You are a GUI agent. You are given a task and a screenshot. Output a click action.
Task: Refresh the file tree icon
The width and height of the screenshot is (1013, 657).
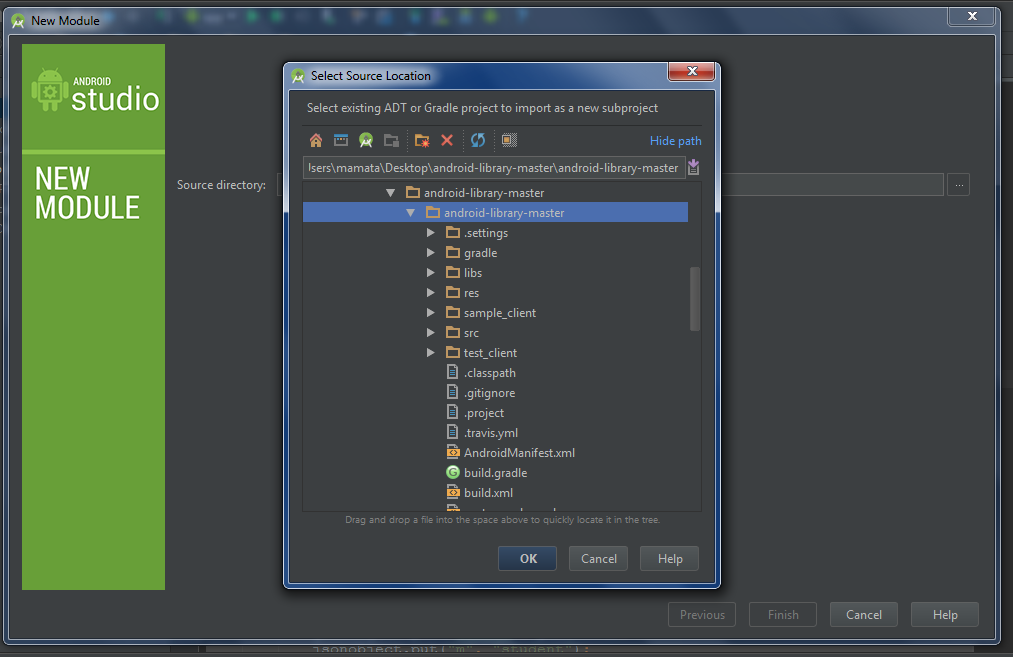(478, 140)
